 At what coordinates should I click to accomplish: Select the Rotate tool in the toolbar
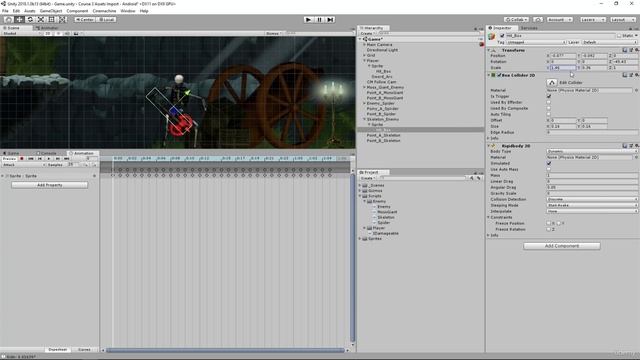point(30,20)
